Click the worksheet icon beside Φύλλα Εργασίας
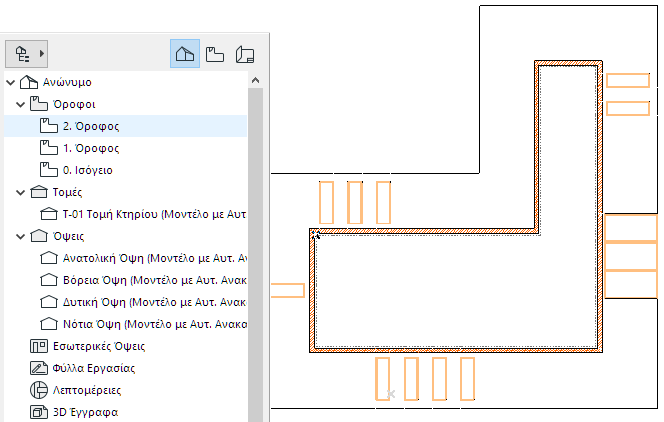 click(x=39, y=368)
